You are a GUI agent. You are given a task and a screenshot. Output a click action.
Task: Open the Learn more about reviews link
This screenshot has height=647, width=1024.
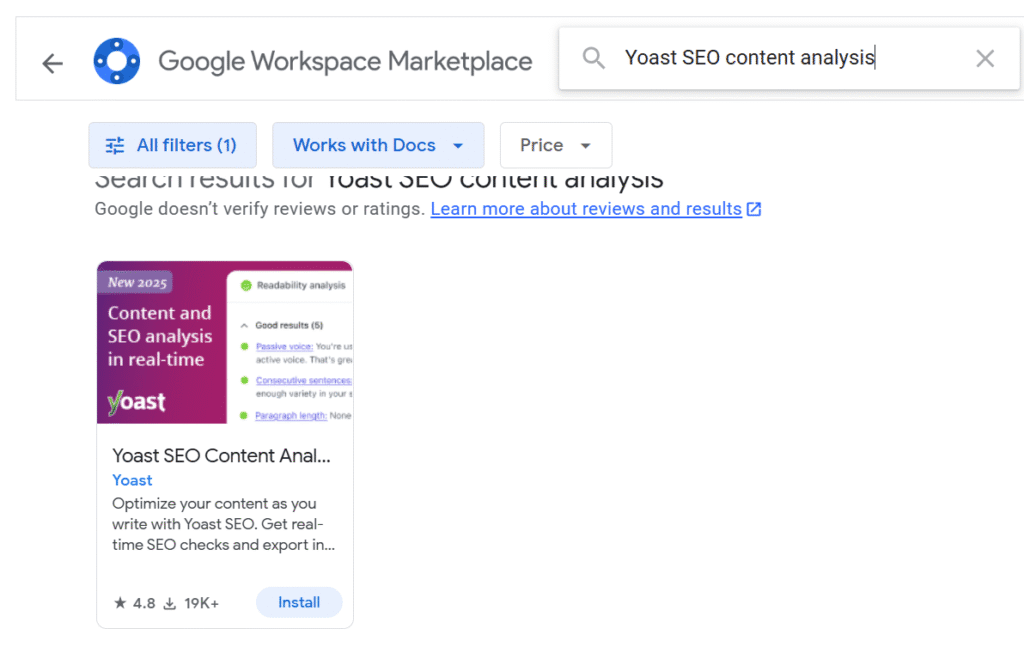coord(586,209)
